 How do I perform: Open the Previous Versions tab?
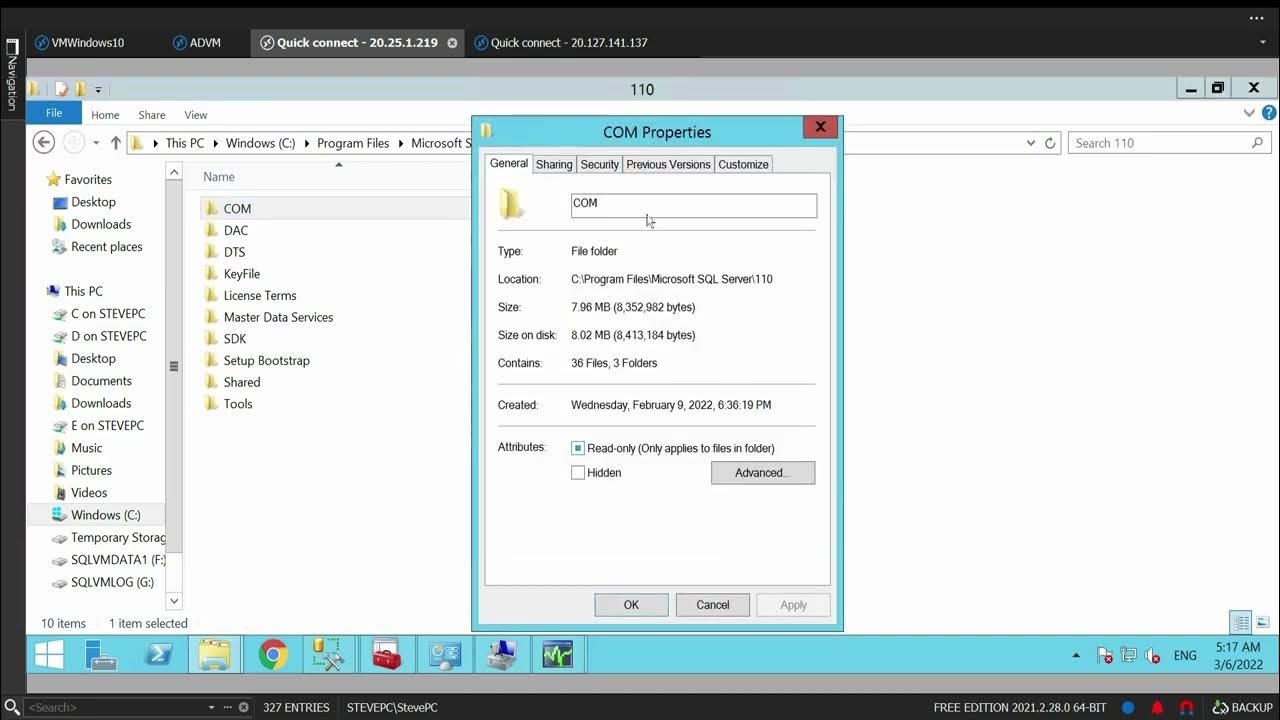tap(668, 164)
